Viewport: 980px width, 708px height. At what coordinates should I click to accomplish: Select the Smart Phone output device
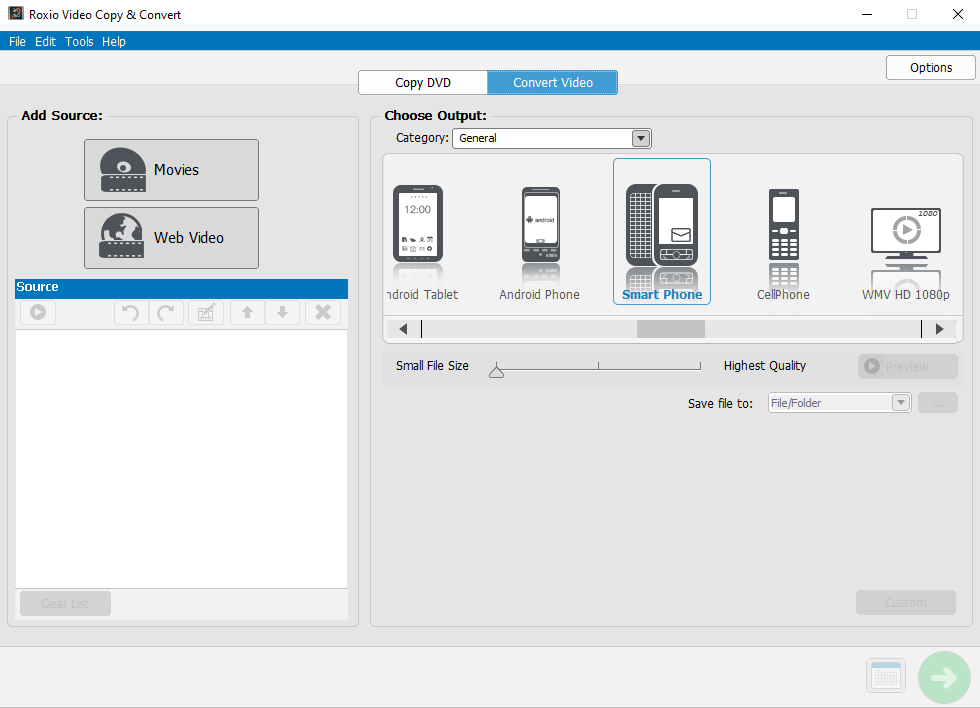click(662, 232)
